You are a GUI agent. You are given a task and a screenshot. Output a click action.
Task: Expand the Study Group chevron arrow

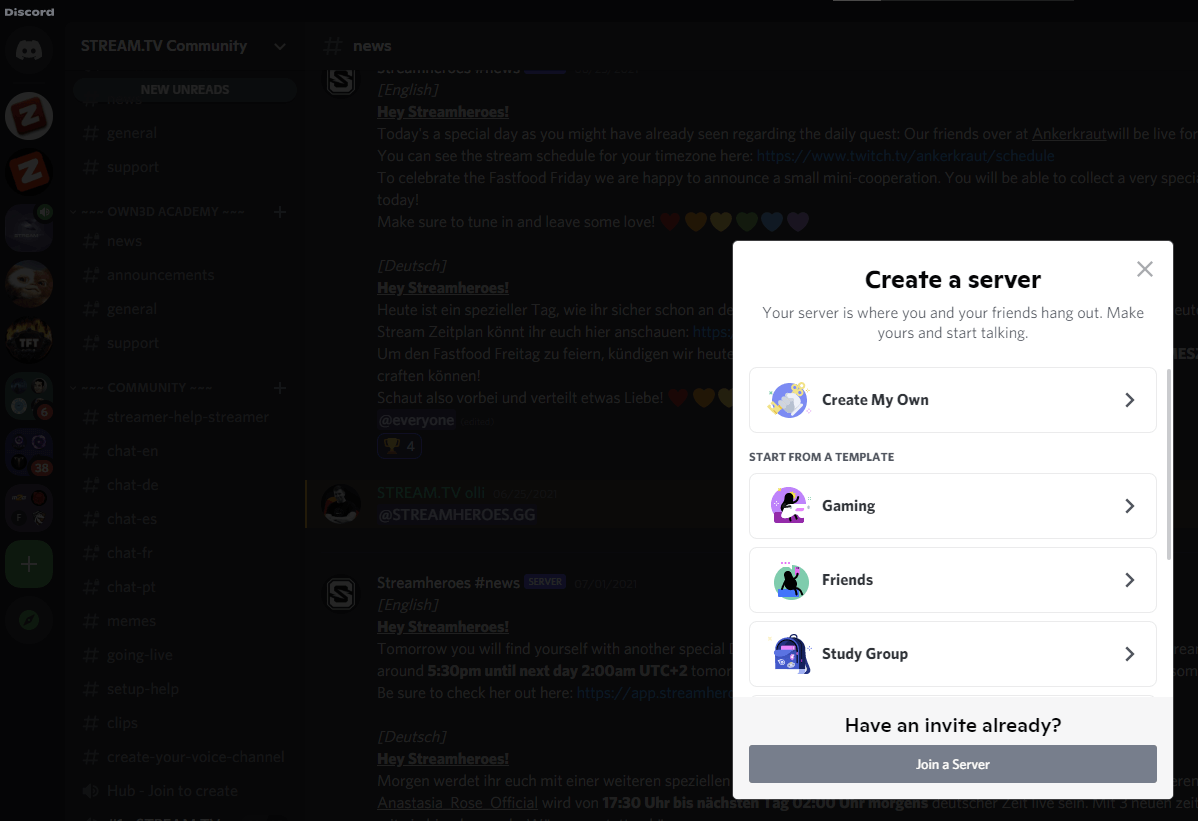pos(1129,654)
